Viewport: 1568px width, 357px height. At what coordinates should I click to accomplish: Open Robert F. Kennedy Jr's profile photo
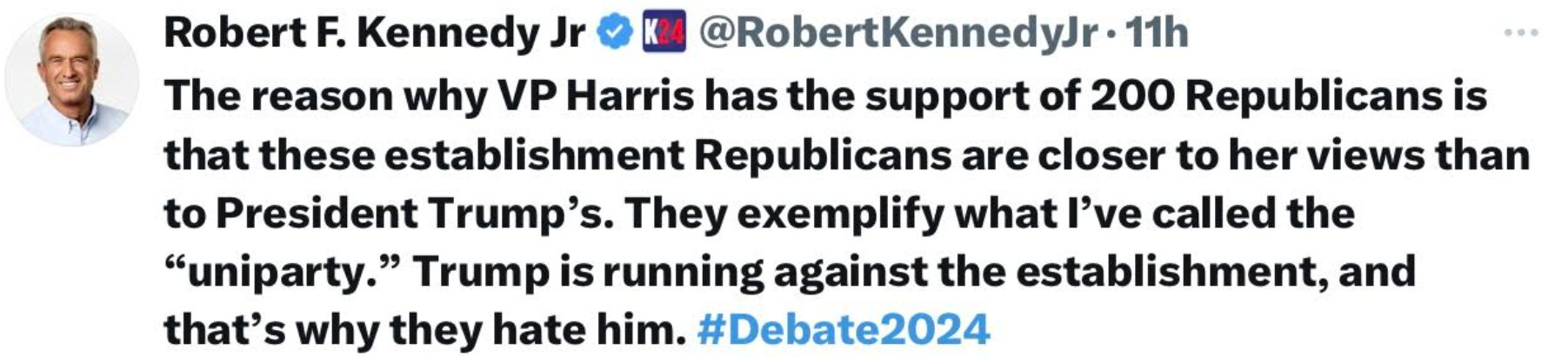(72, 80)
